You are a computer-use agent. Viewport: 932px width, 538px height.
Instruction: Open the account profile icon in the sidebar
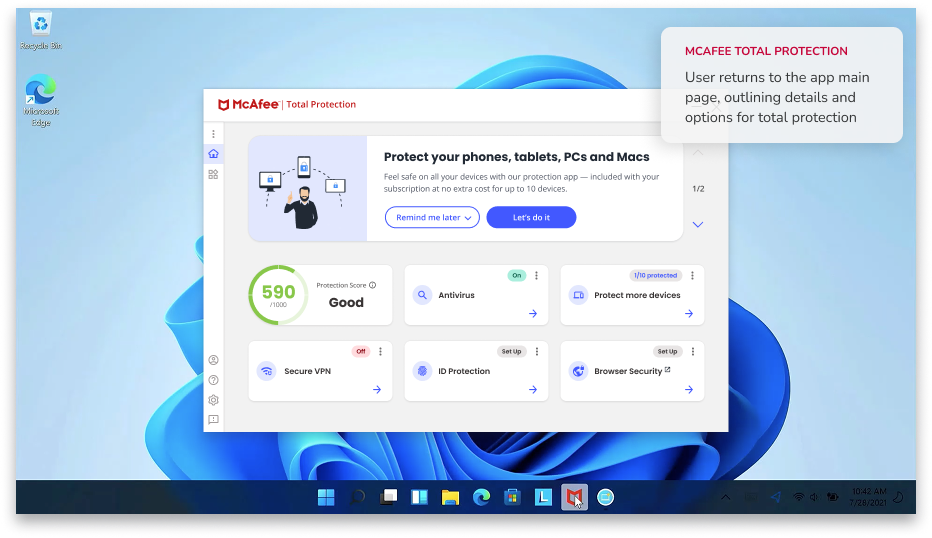[x=213, y=360]
